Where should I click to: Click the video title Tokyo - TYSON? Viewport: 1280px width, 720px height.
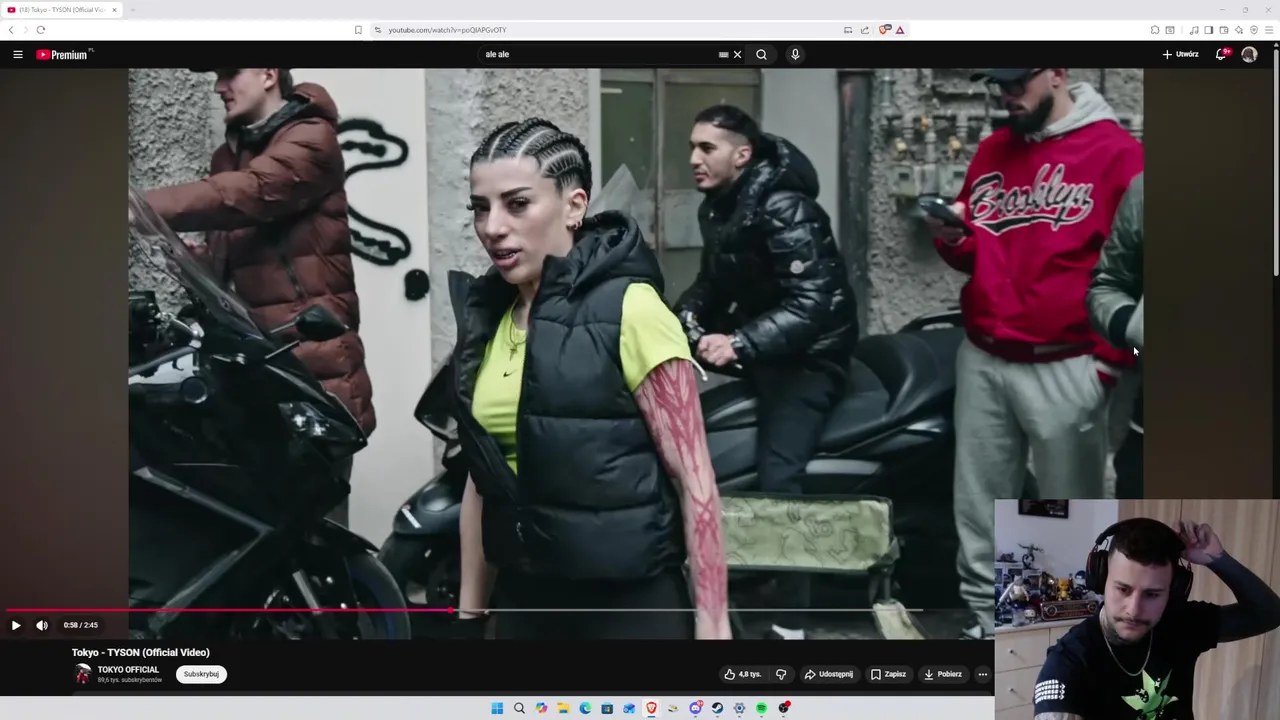click(141, 652)
